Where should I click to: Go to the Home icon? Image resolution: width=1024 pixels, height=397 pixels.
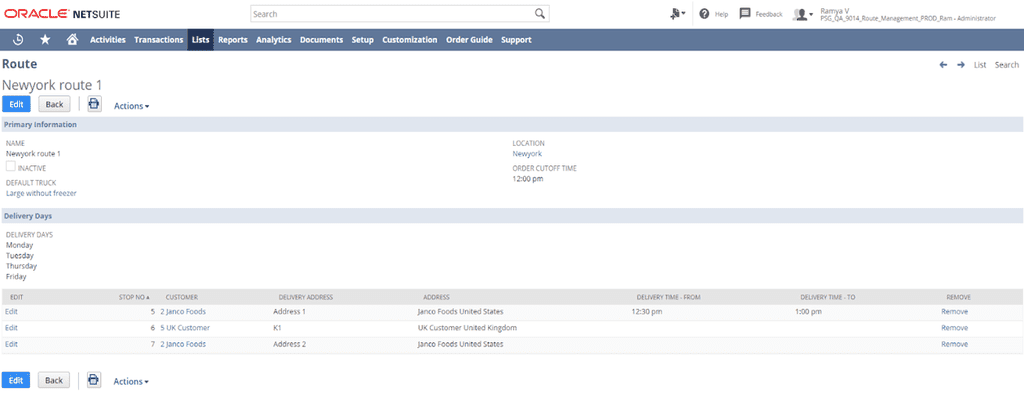[x=72, y=40]
